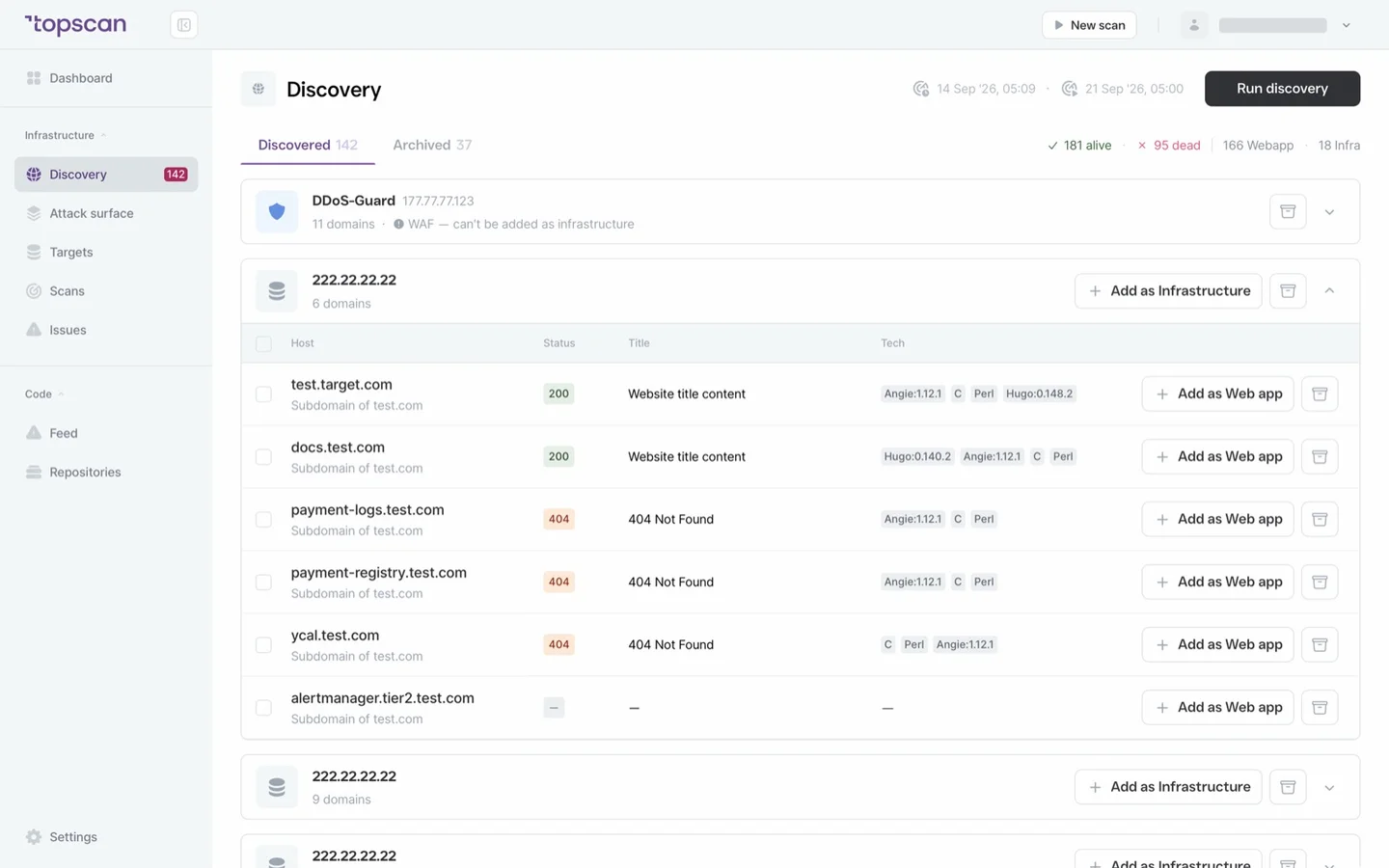1389x868 pixels.
Task: Click the server stack icon of 9 domains group
Action: [277, 787]
